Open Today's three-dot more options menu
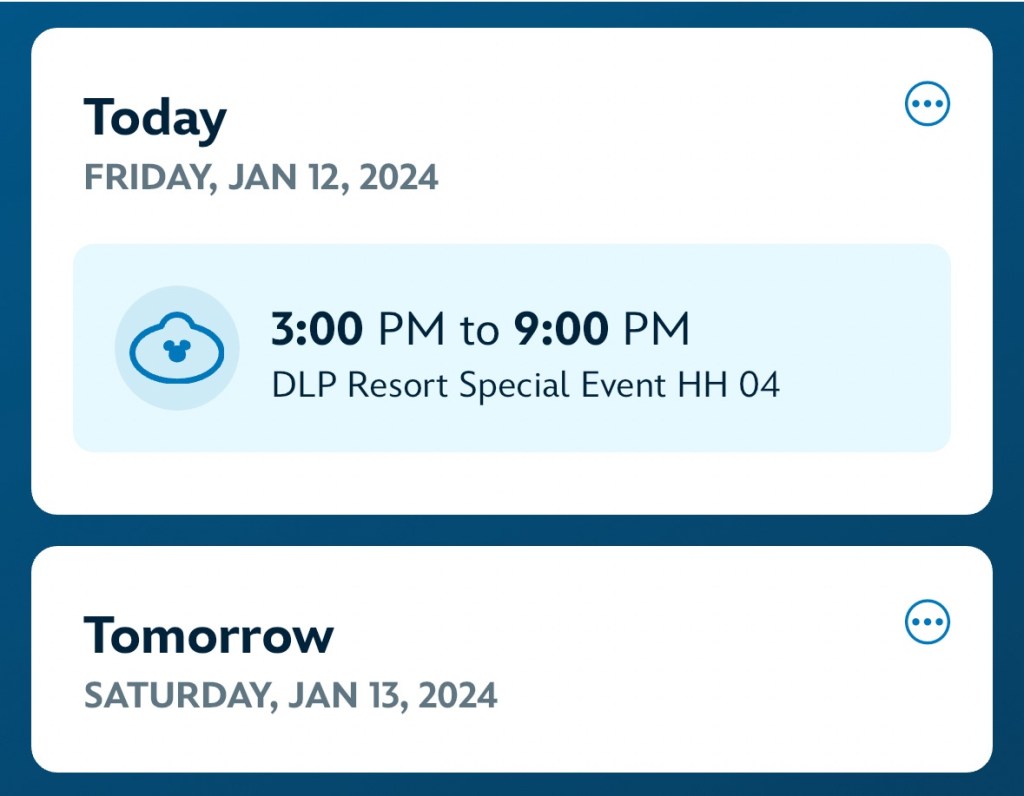 (927, 104)
